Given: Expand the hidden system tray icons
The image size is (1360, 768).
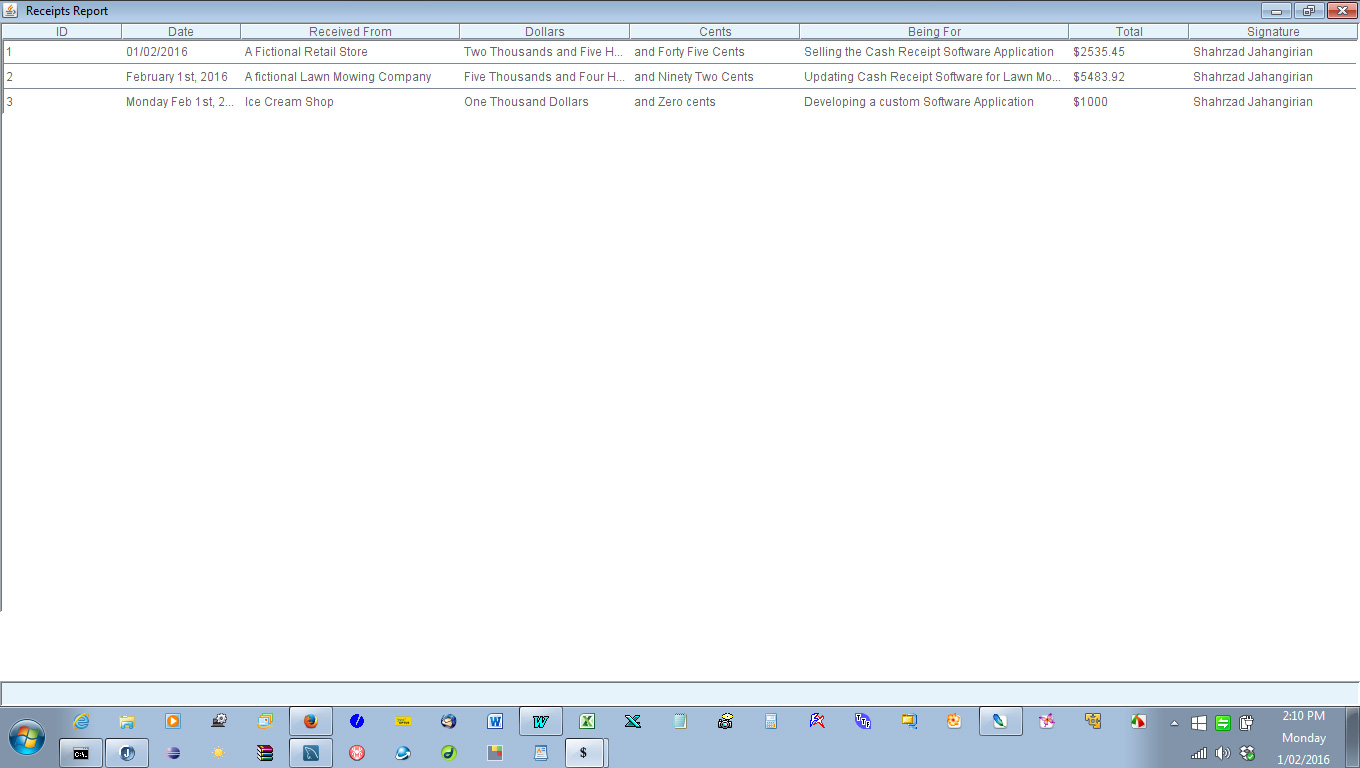Looking at the screenshot, I should point(1173,721).
